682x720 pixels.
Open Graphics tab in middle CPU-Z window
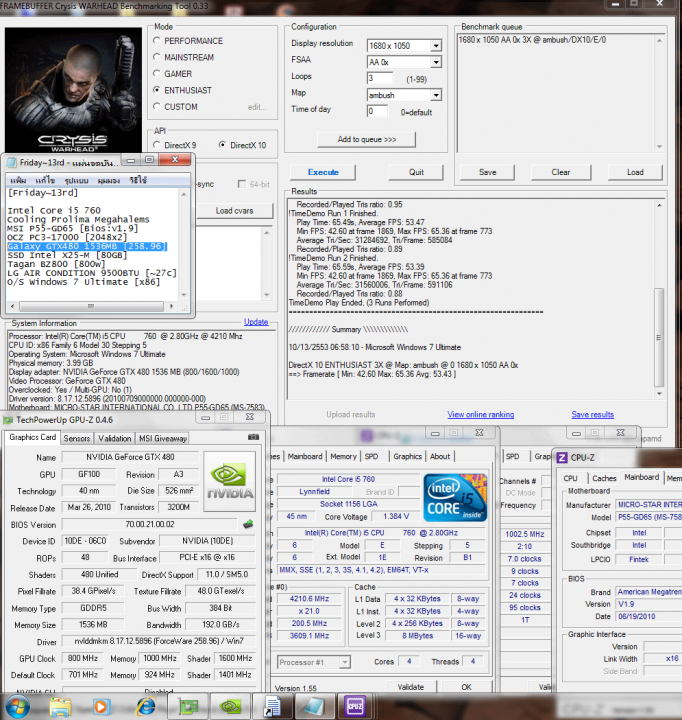(x=407, y=456)
